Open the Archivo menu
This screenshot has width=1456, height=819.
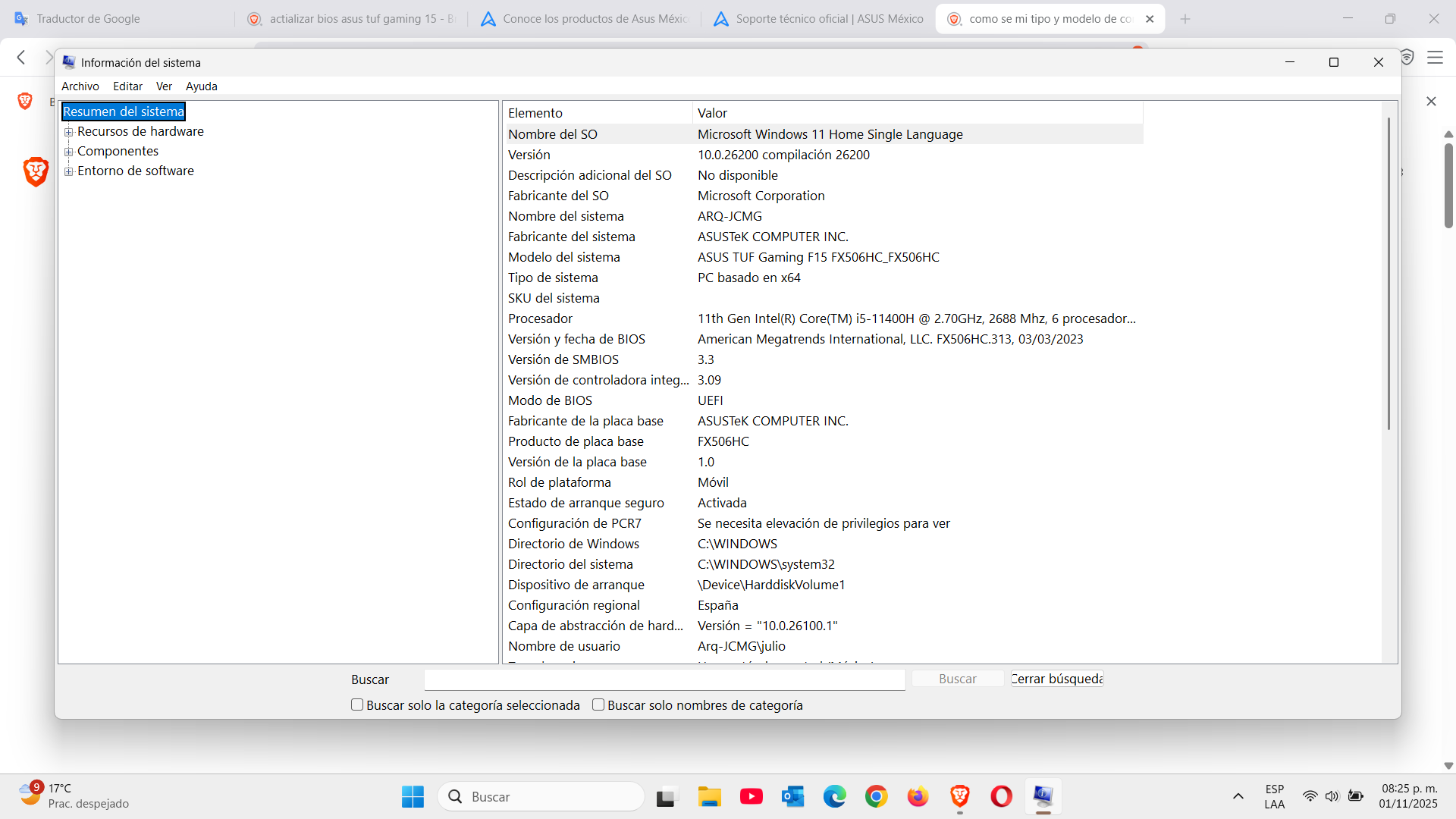click(80, 86)
